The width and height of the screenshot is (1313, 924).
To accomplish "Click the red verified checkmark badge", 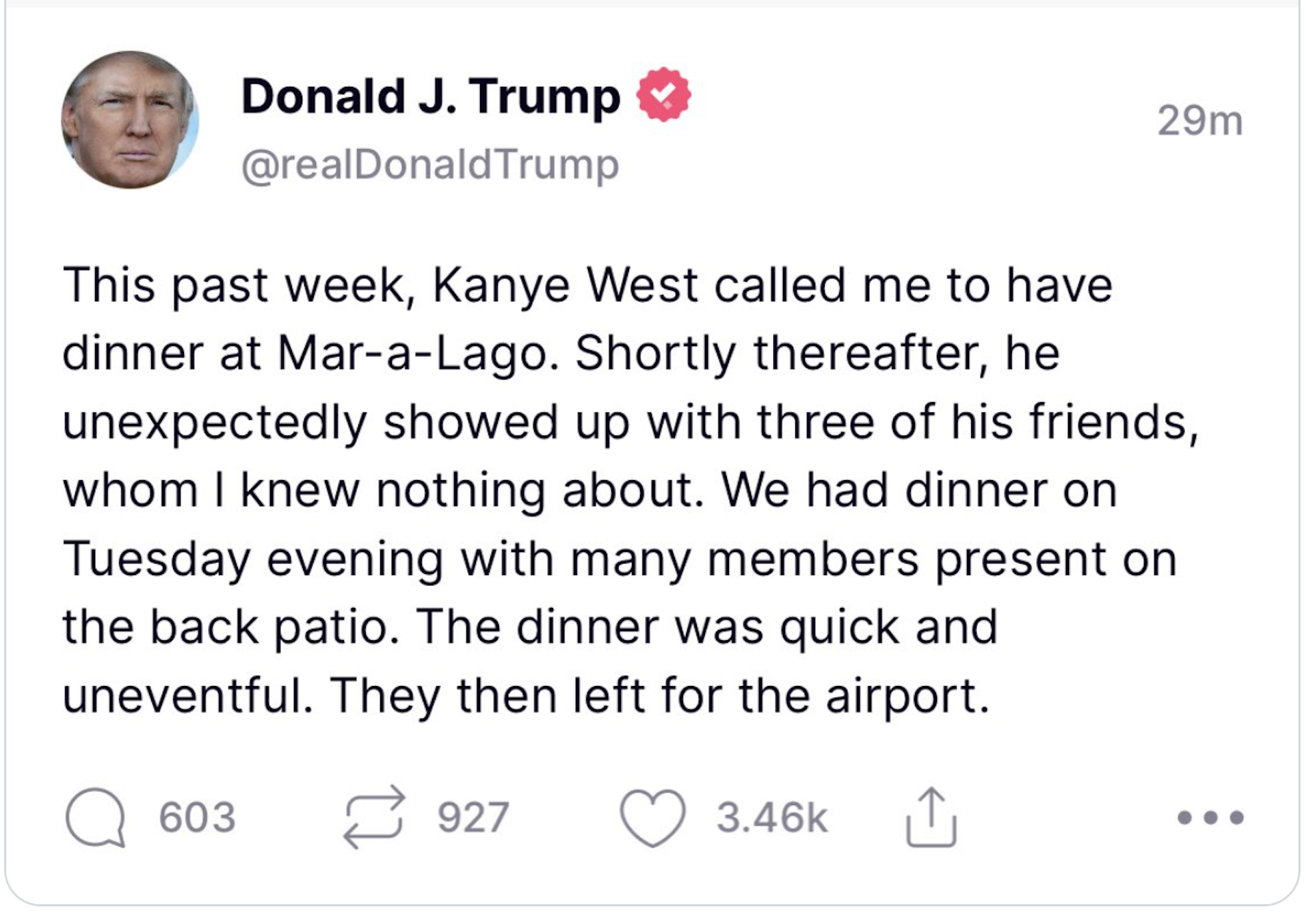I will point(663,95).
